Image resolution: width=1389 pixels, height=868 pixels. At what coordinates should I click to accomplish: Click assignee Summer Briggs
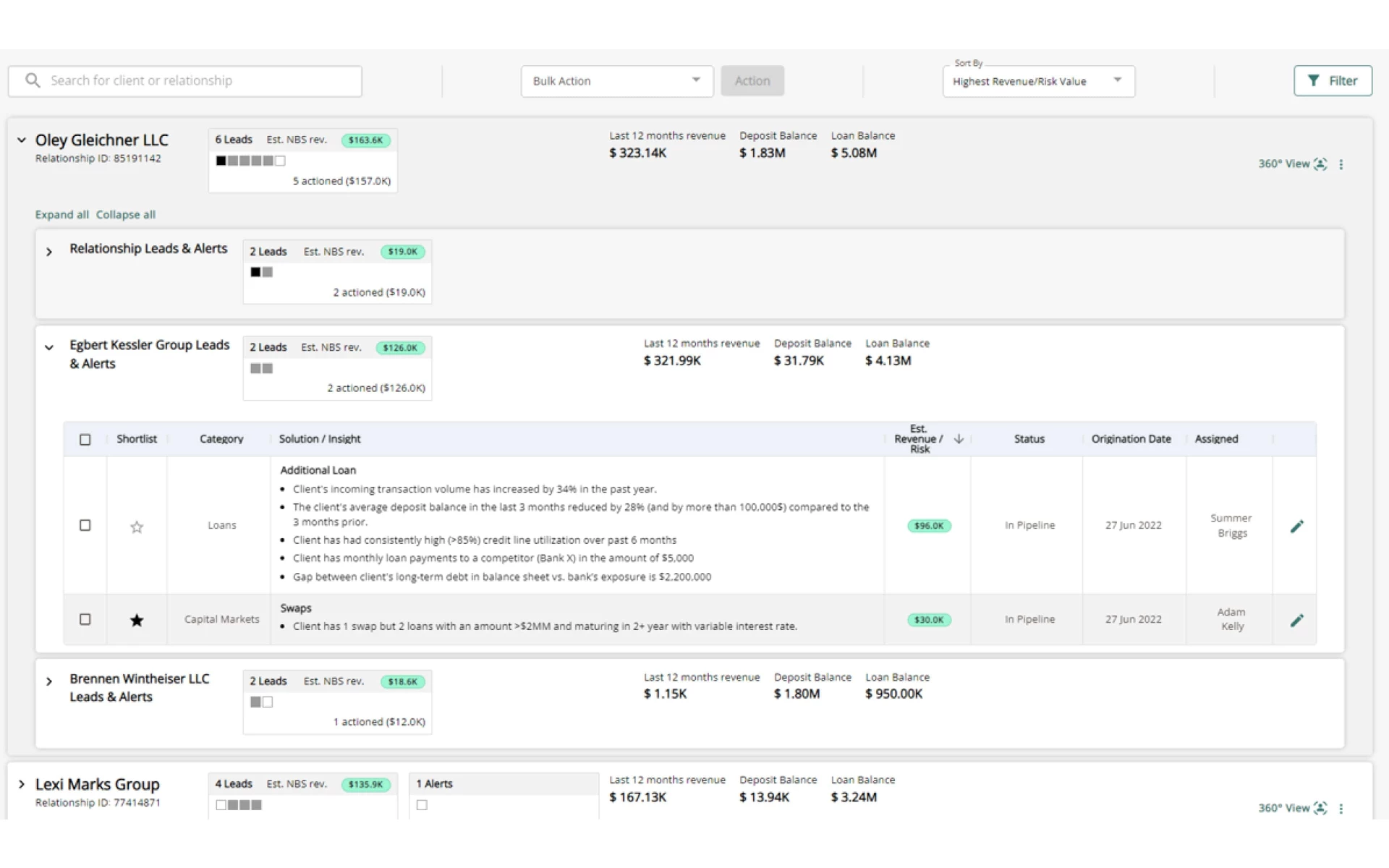[x=1231, y=526]
